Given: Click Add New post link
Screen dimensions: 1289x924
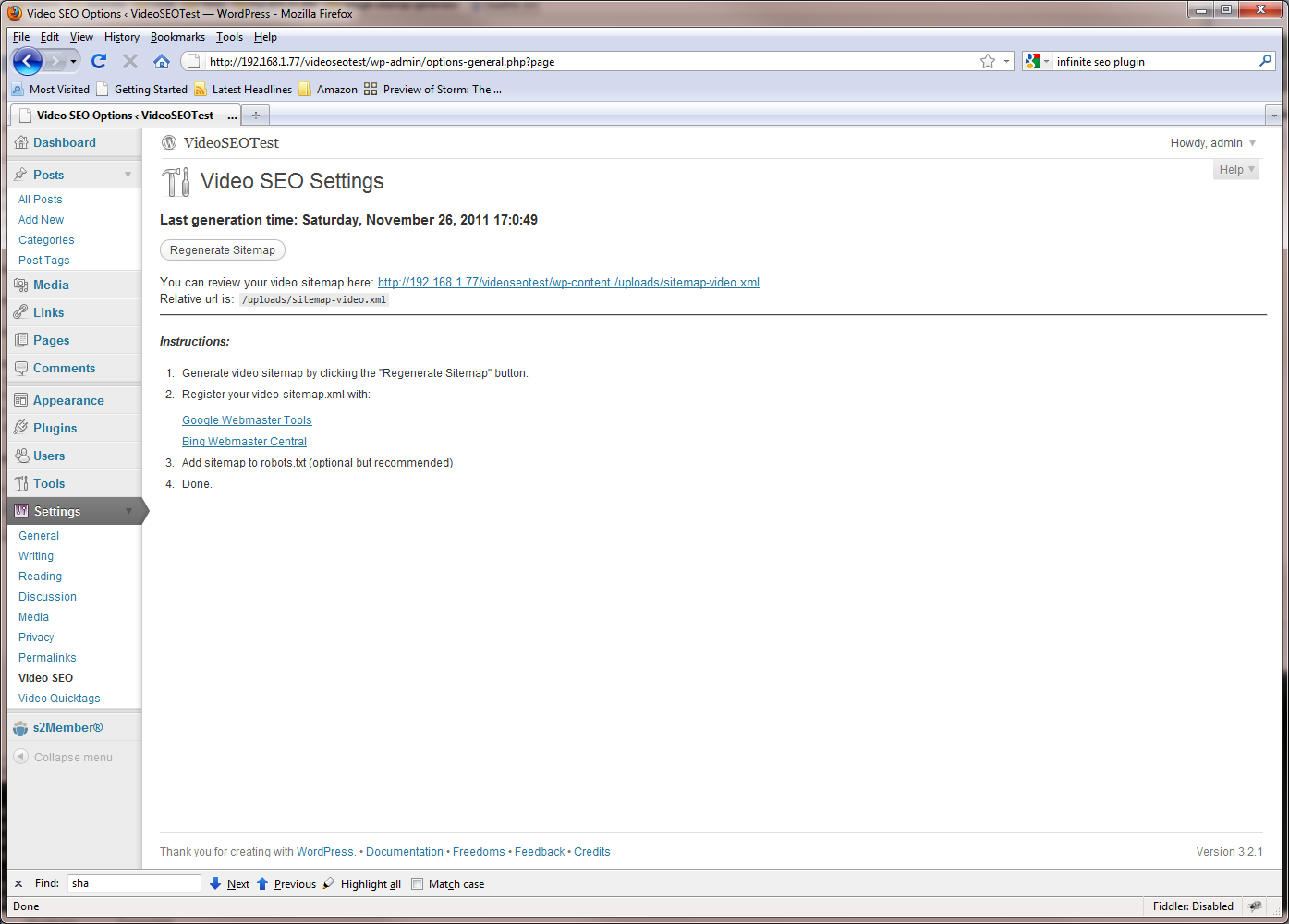Looking at the screenshot, I should pos(42,220).
